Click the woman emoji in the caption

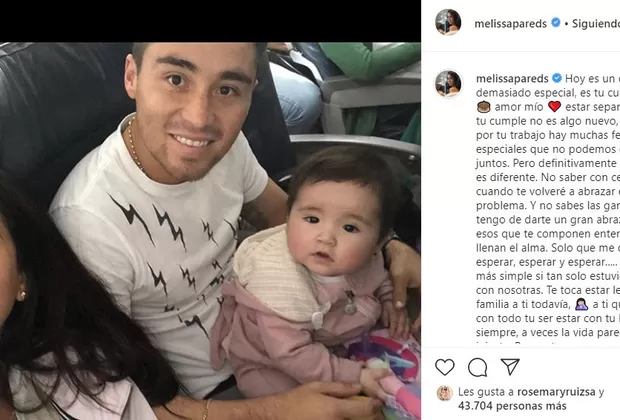coord(581,304)
